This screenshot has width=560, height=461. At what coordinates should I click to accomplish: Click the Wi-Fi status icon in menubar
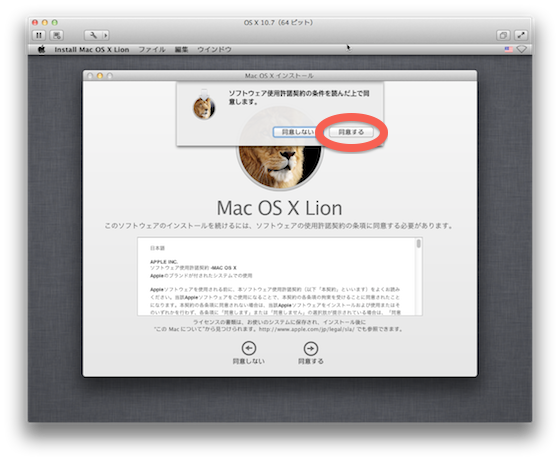(521, 49)
